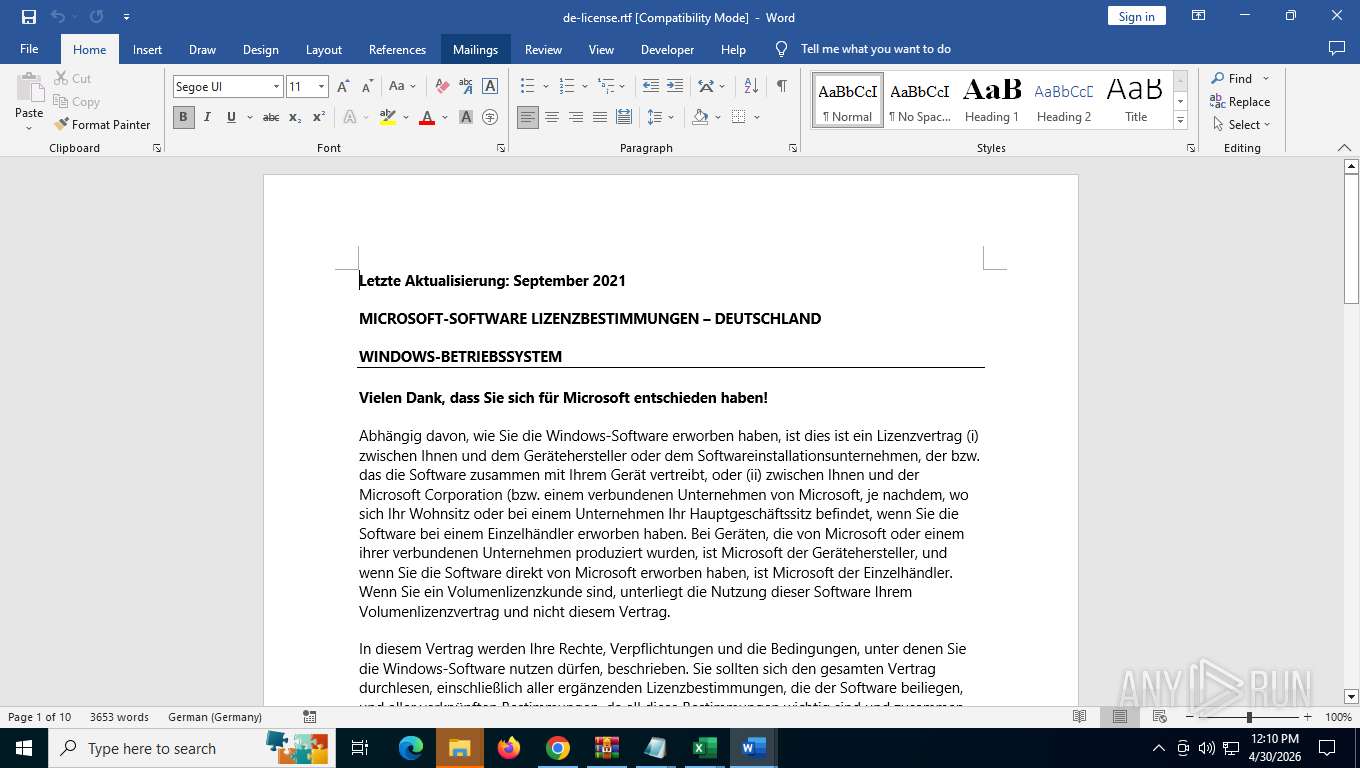The width and height of the screenshot is (1360, 768).
Task: Expand the Styles gallery more button
Action: (x=1180, y=120)
